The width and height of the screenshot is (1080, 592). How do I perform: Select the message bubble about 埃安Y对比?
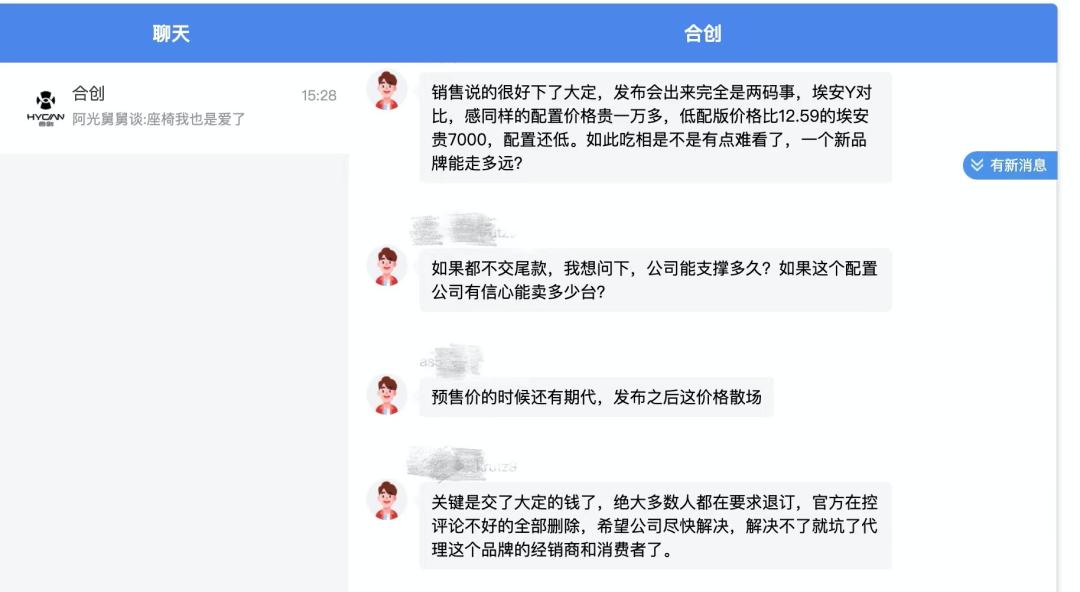[x=654, y=127]
